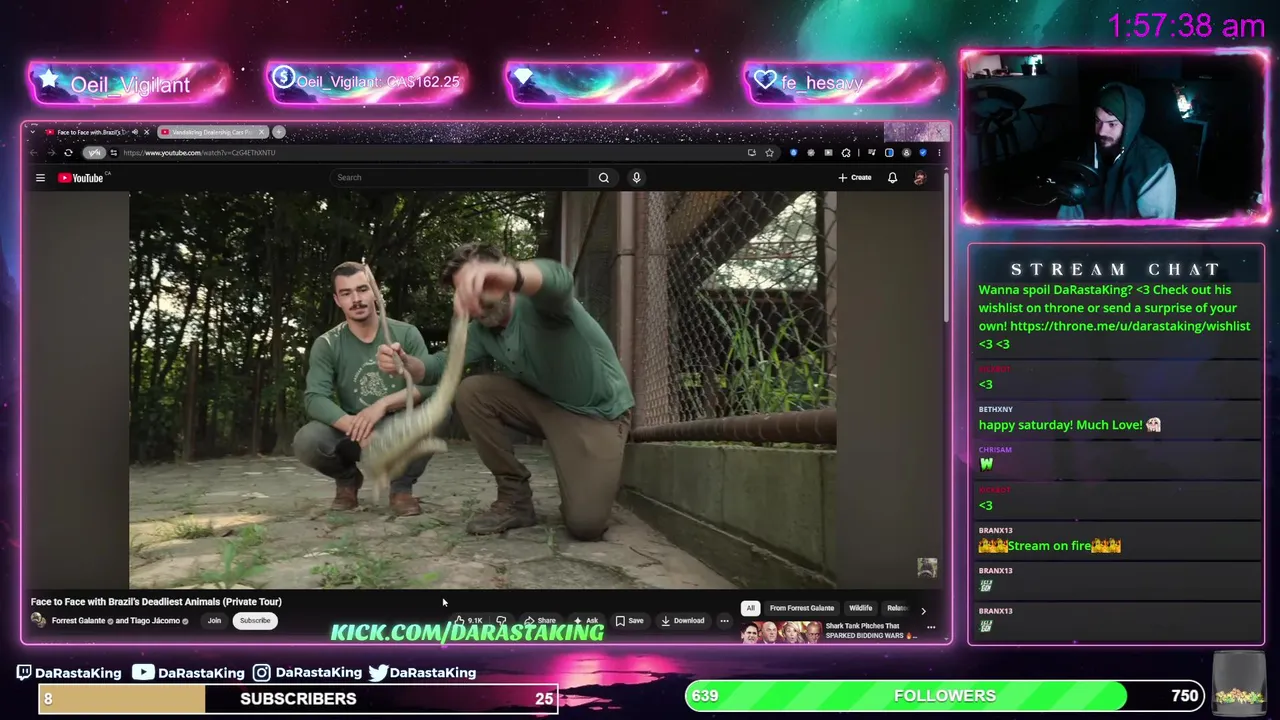
Task: Select the All filter chip
Action: (x=750, y=608)
